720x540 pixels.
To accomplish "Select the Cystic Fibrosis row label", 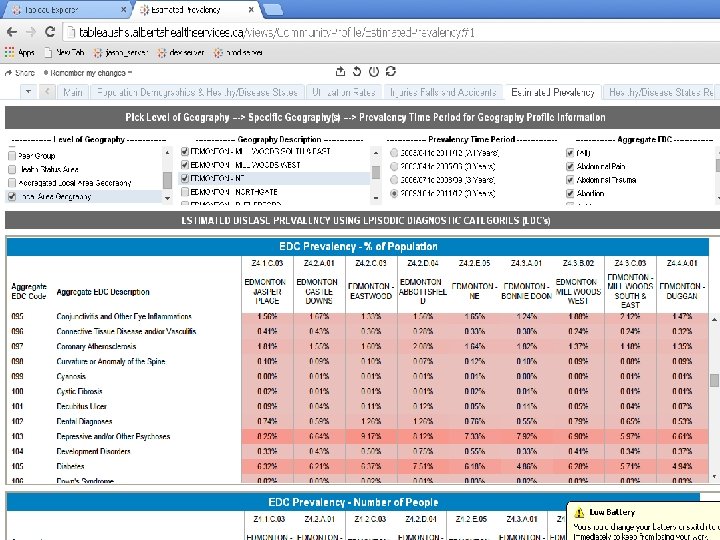I will point(79,391).
